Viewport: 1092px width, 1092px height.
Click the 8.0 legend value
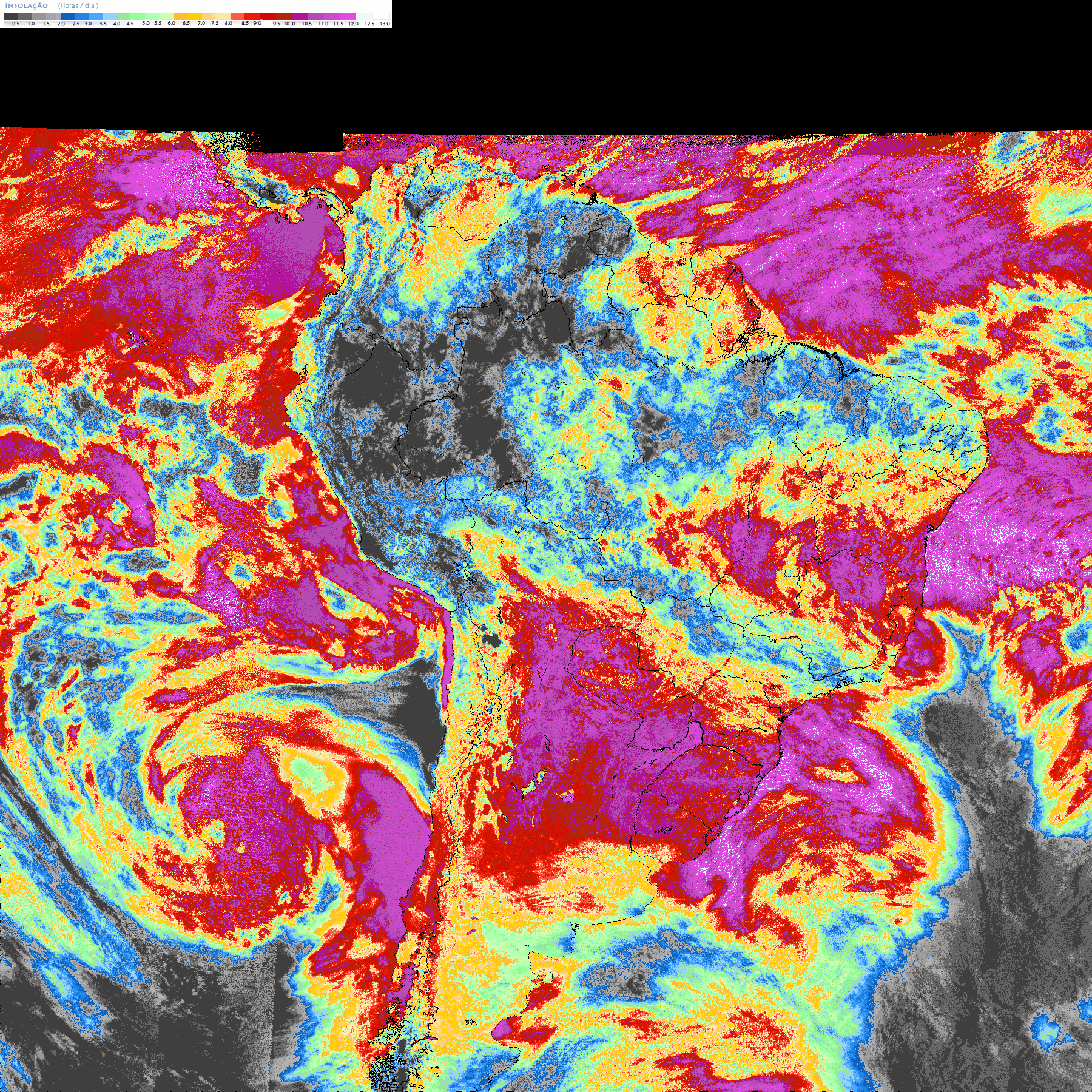(228, 23)
